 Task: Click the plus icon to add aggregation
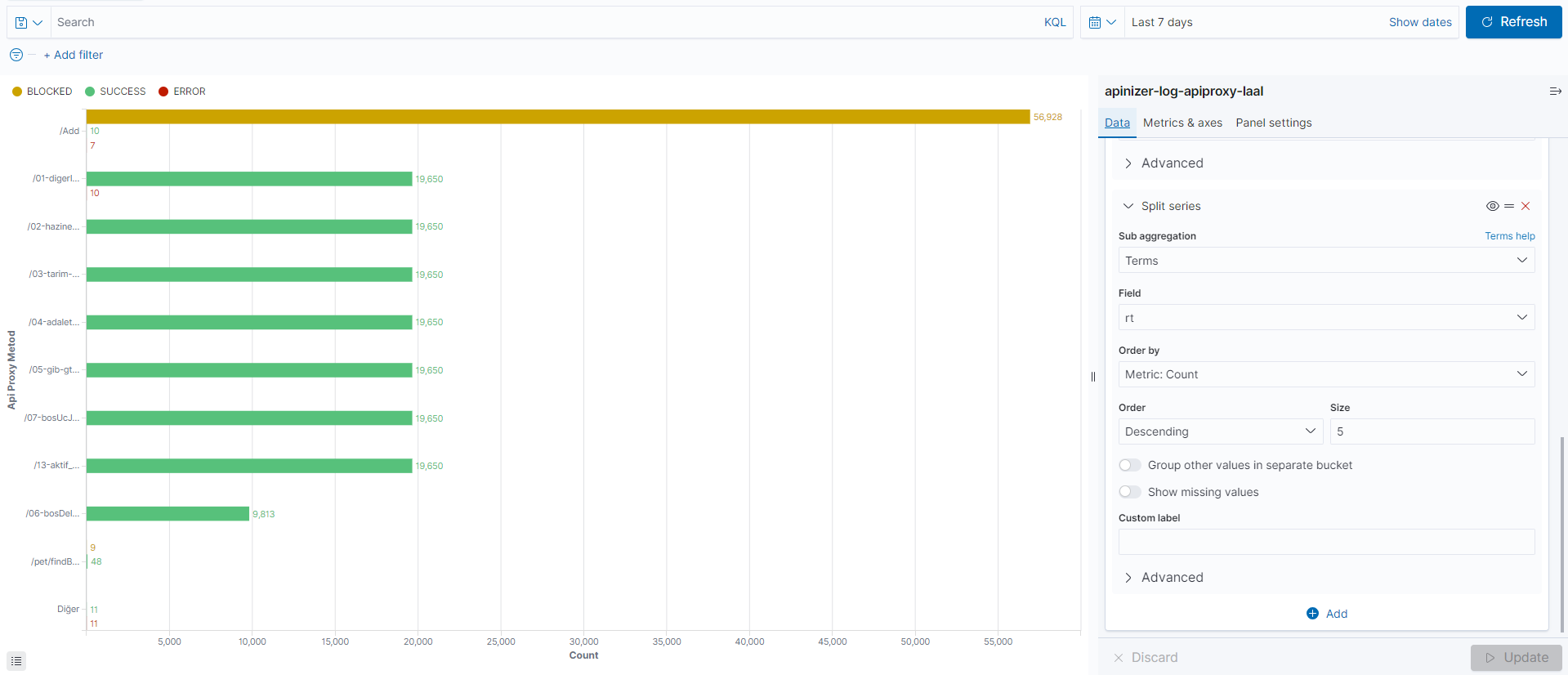point(1312,614)
